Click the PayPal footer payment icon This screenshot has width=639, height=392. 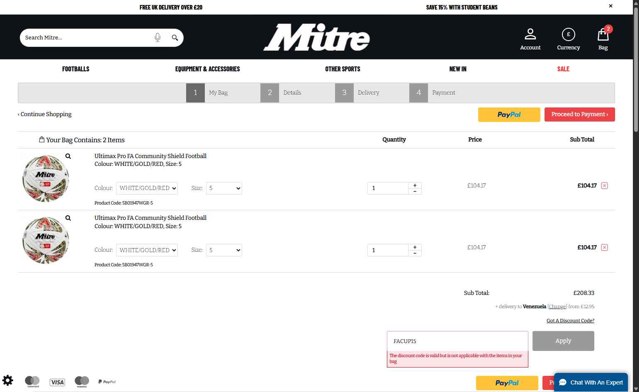[107, 382]
